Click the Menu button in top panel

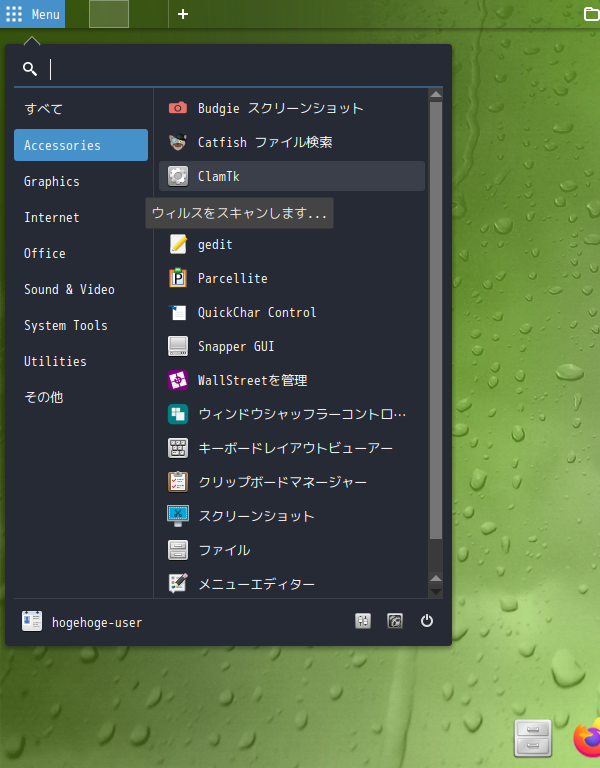[32, 14]
